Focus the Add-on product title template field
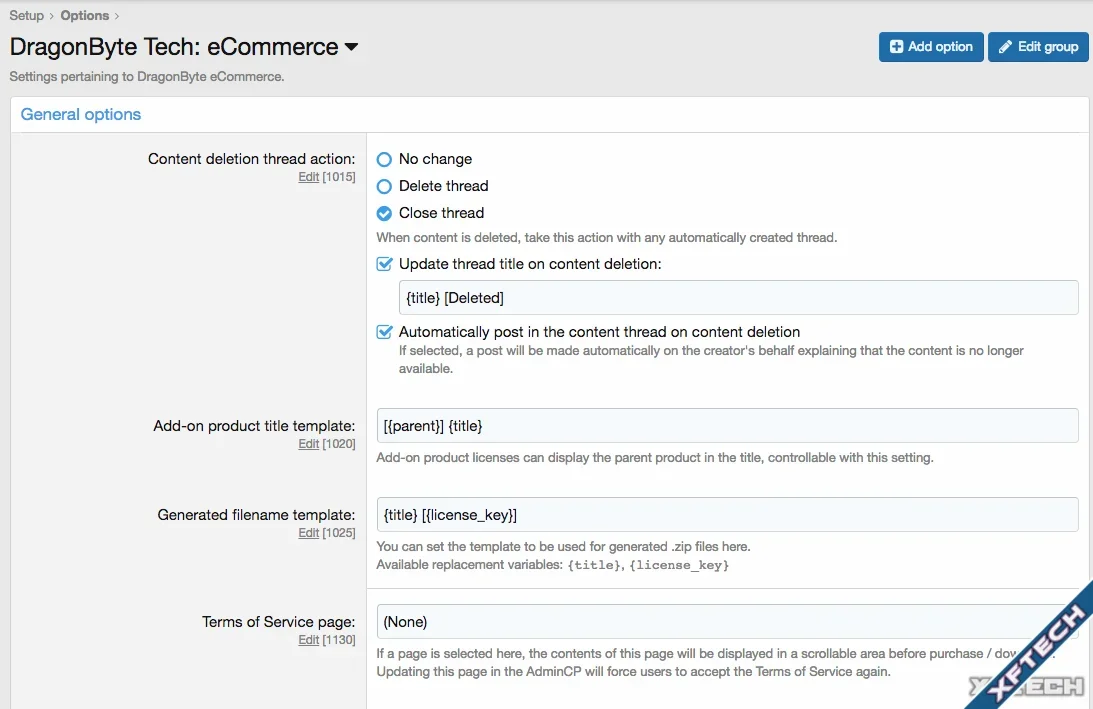The width and height of the screenshot is (1093, 709). pyautogui.click(x=727, y=425)
